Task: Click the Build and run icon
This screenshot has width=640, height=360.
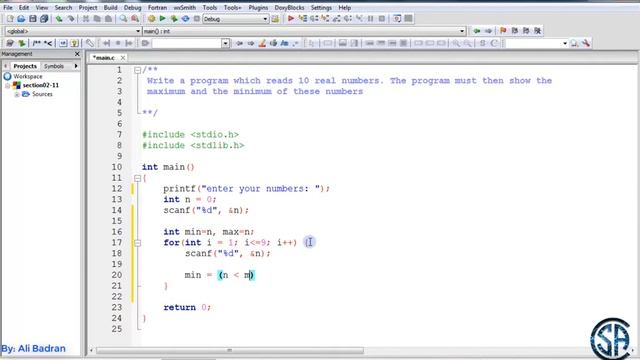Action: (174, 19)
